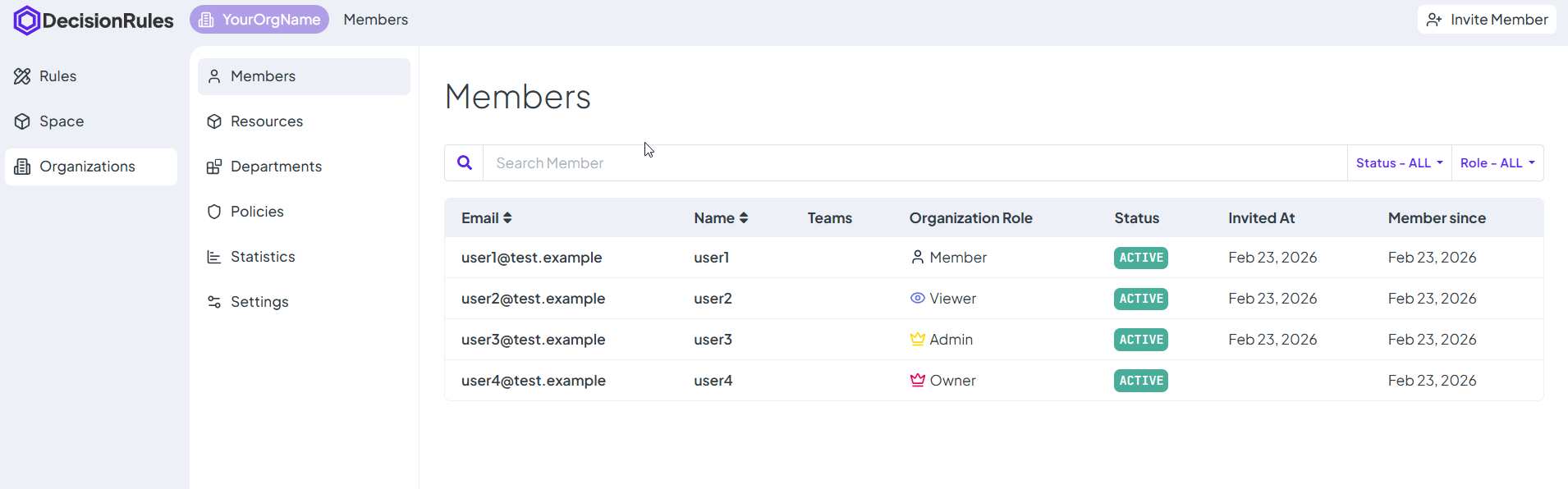Select the user3@test.example row
1568x489 pixels.
pyautogui.click(x=534, y=340)
